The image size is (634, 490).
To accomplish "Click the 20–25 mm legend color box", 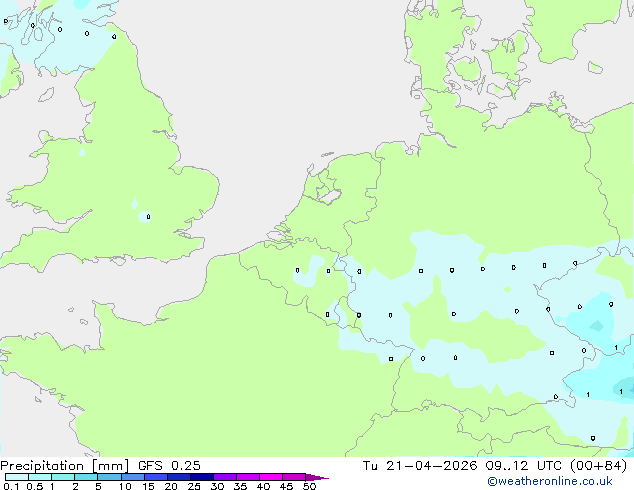I will [x=179, y=477].
